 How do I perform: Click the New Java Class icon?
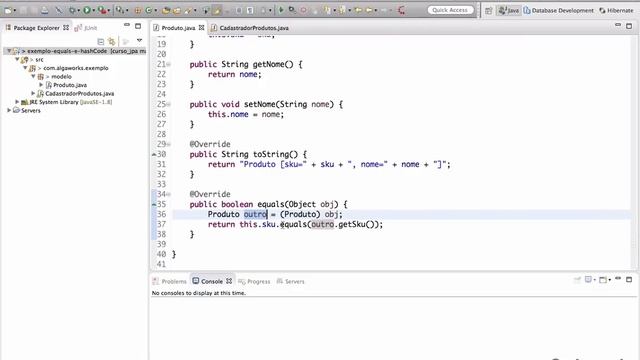point(149,10)
